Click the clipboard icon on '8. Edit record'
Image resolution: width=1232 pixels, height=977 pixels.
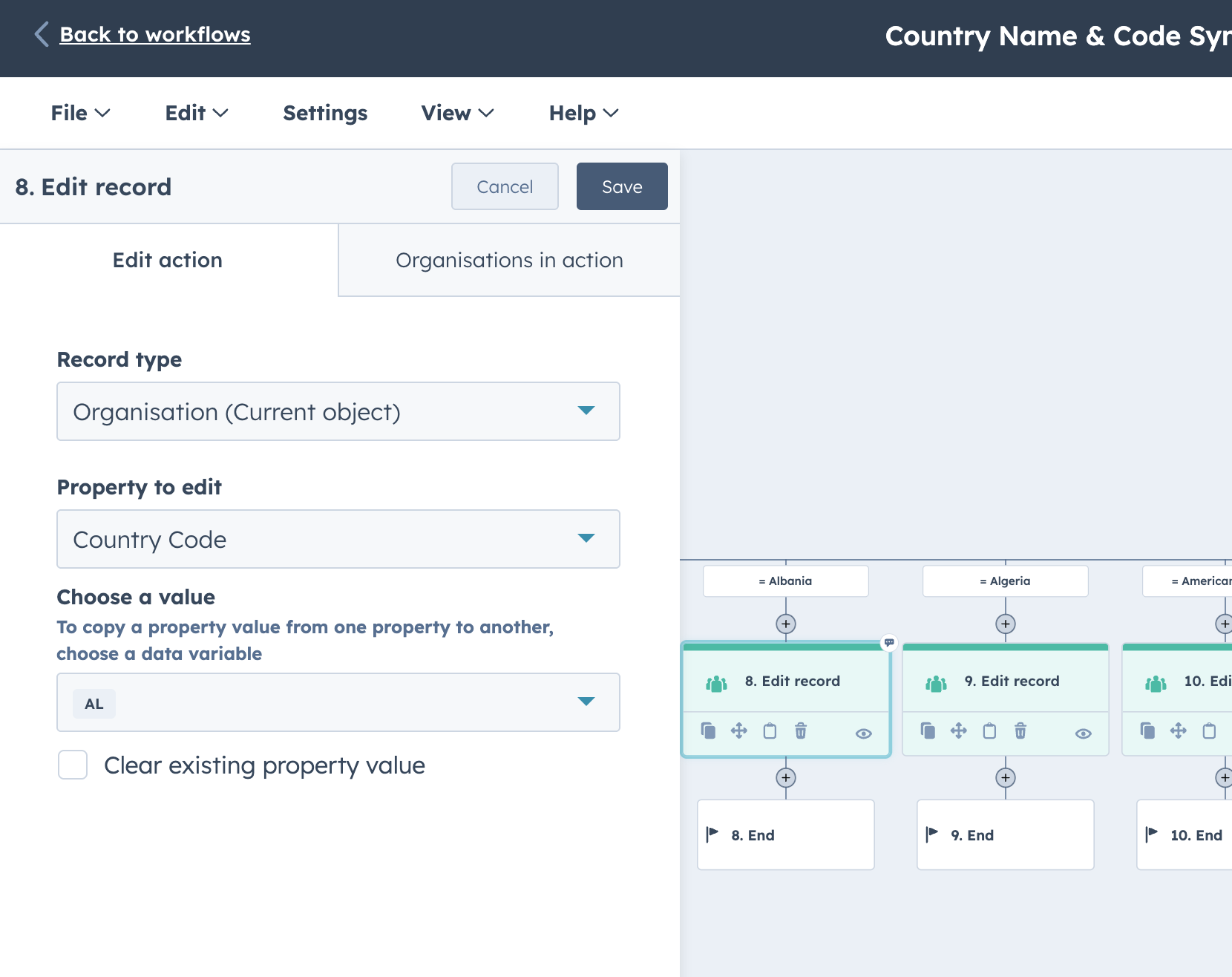click(x=770, y=731)
